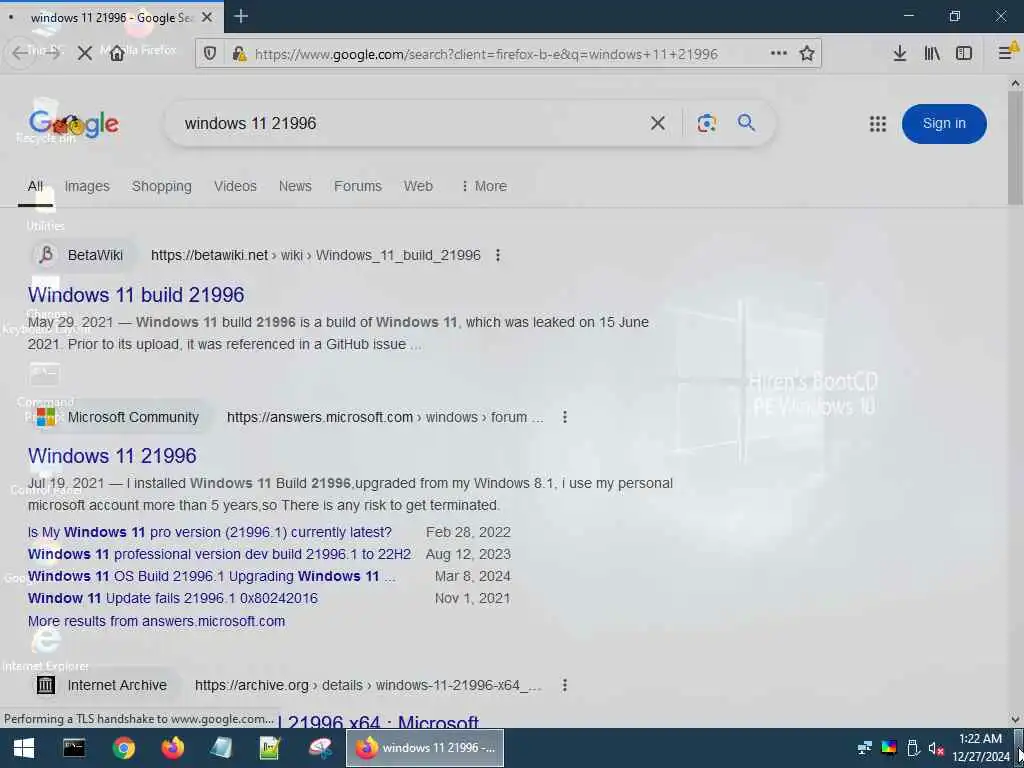The image size is (1024, 768).
Task: Open Windows 11 21996 Microsoft Community link
Action: [x=112, y=455]
